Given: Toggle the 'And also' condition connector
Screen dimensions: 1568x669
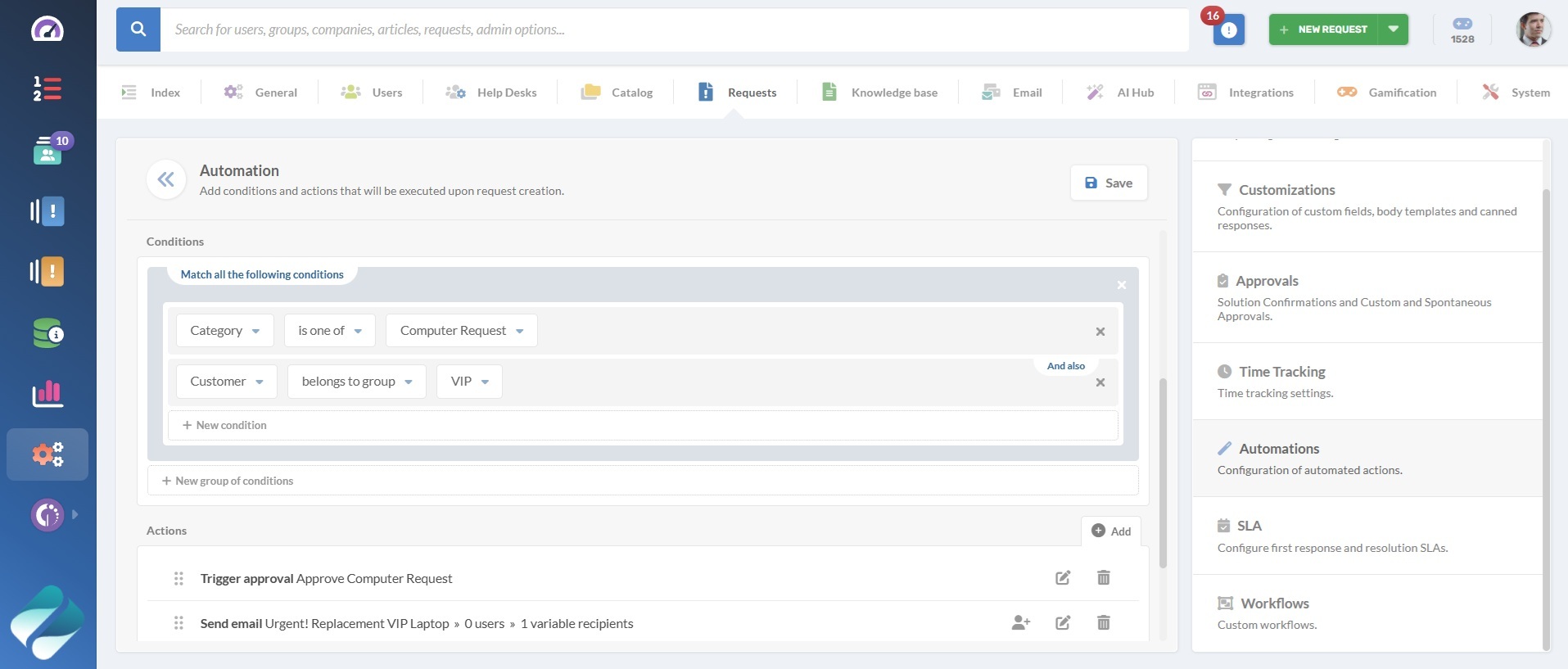Looking at the screenshot, I should [x=1065, y=366].
